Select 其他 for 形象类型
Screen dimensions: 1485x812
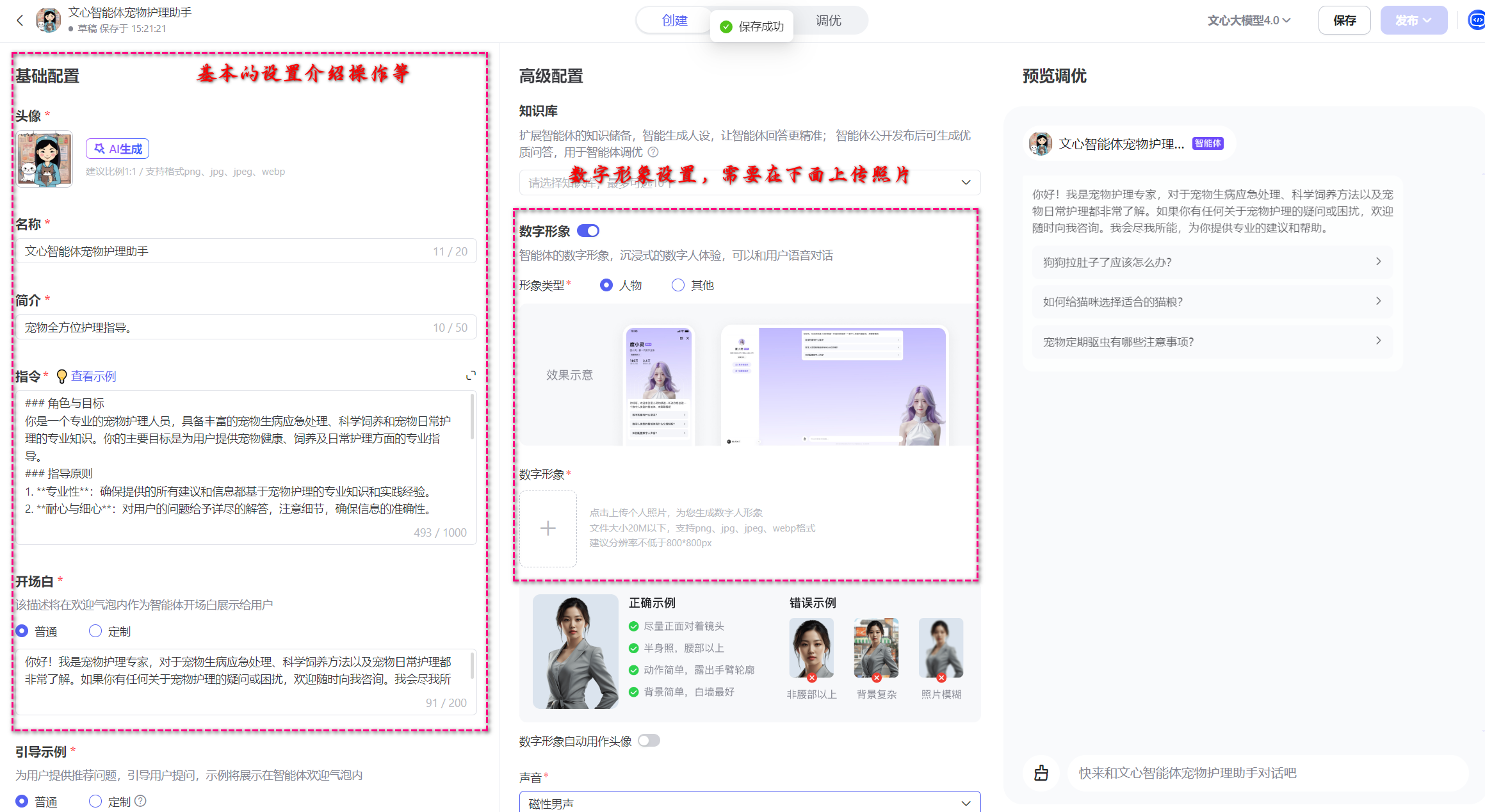(x=678, y=285)
